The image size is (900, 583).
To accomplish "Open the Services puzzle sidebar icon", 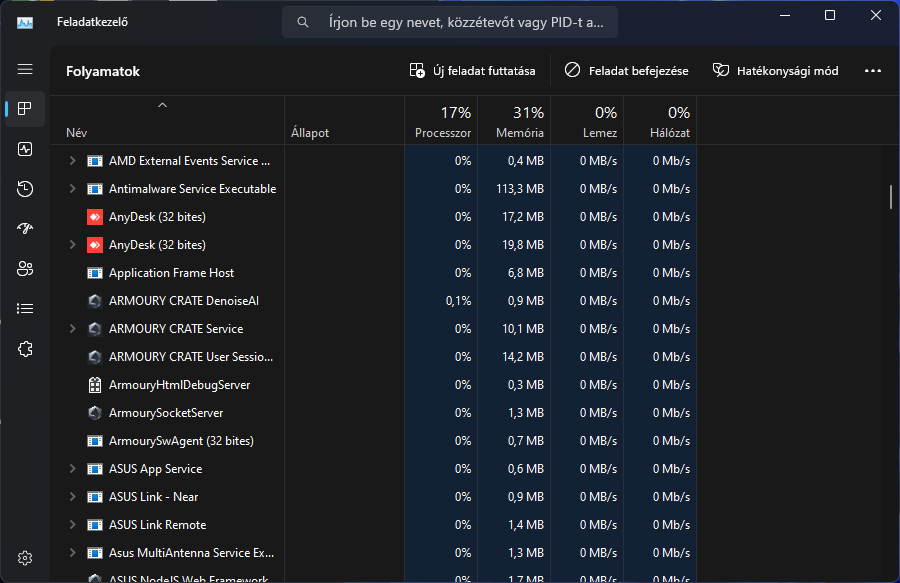I will 25,349.
